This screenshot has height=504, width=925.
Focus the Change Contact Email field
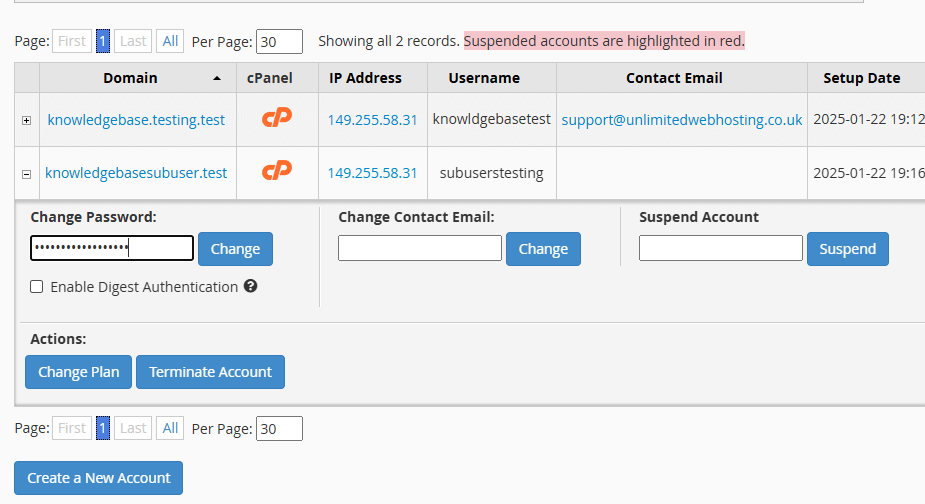420,248
